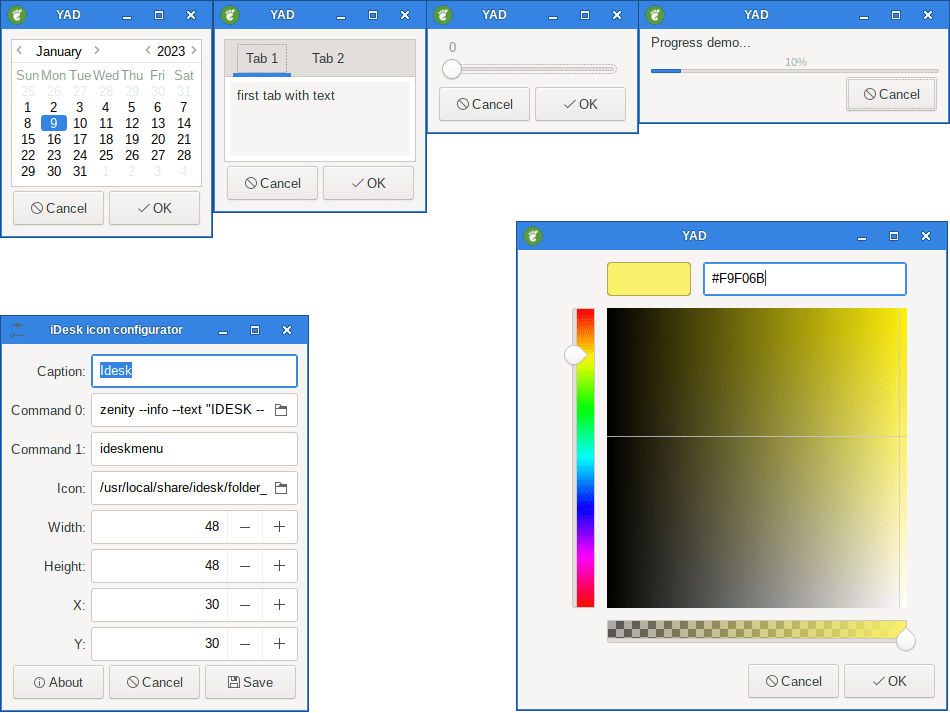
Task: Click the YAD logo in the calendar window titlebar
Action: point(16,14)
